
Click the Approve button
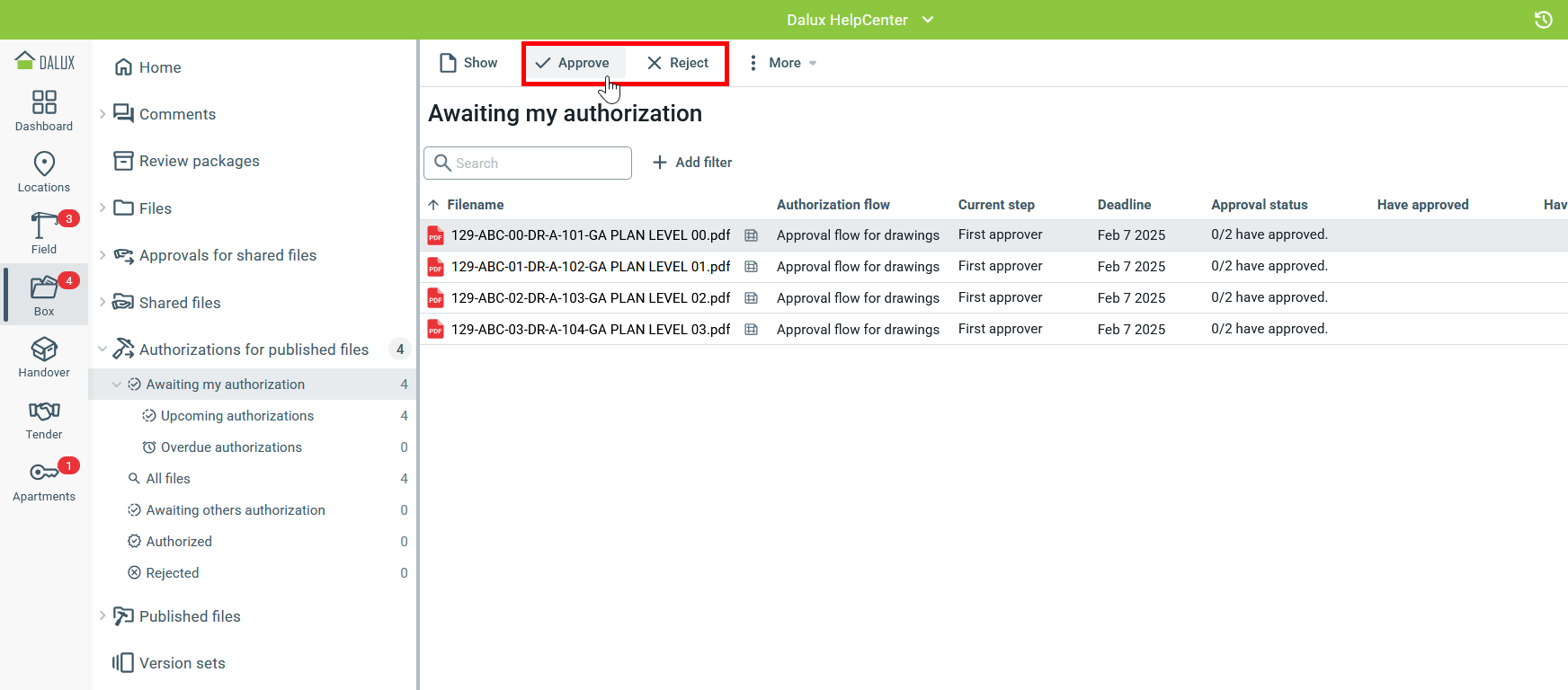[573, 63]
